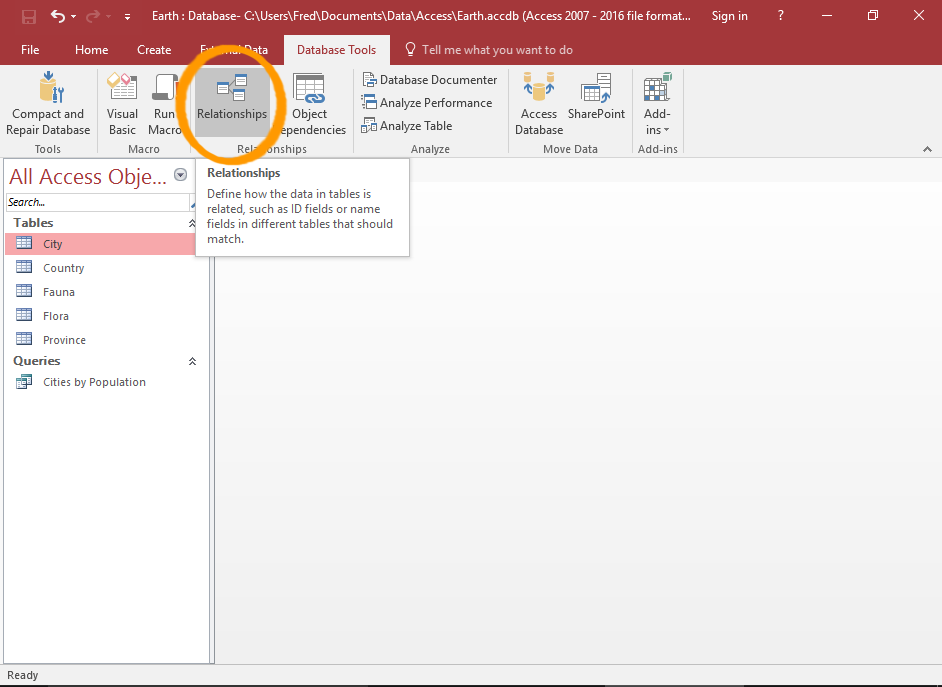The width and height of the screenshot is (942, 687).
Task: Open the Undo history dropdown arrow
Action: point(73,17)
